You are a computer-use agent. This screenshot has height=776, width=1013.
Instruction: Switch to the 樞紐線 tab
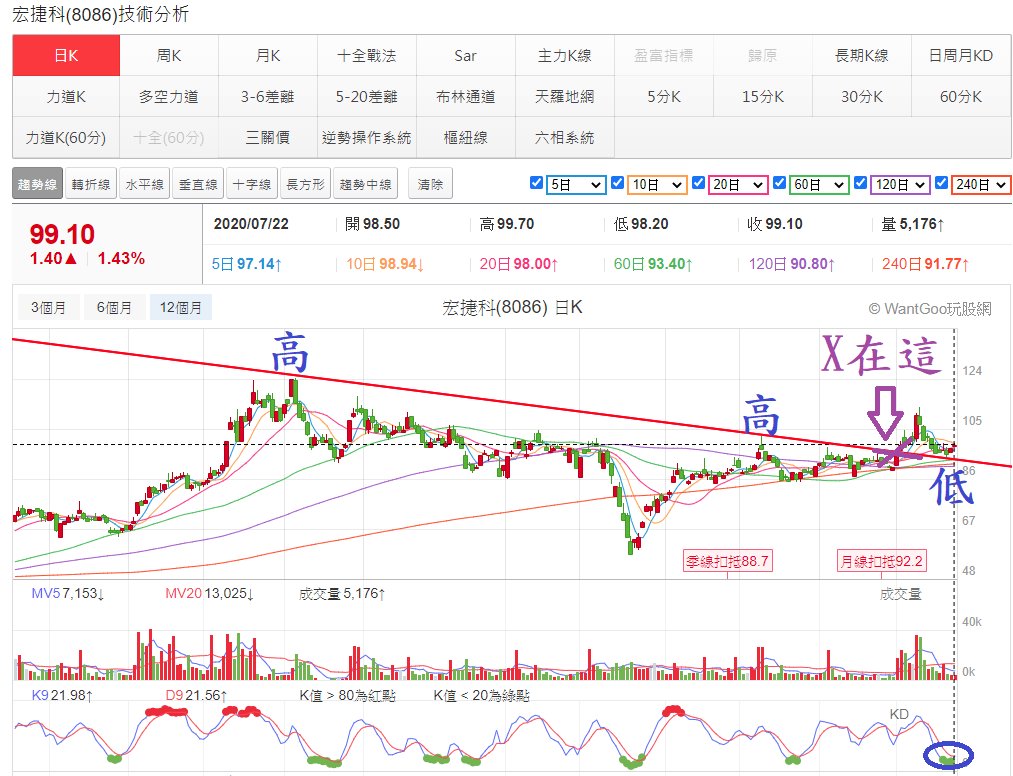(x=466, y=138)
